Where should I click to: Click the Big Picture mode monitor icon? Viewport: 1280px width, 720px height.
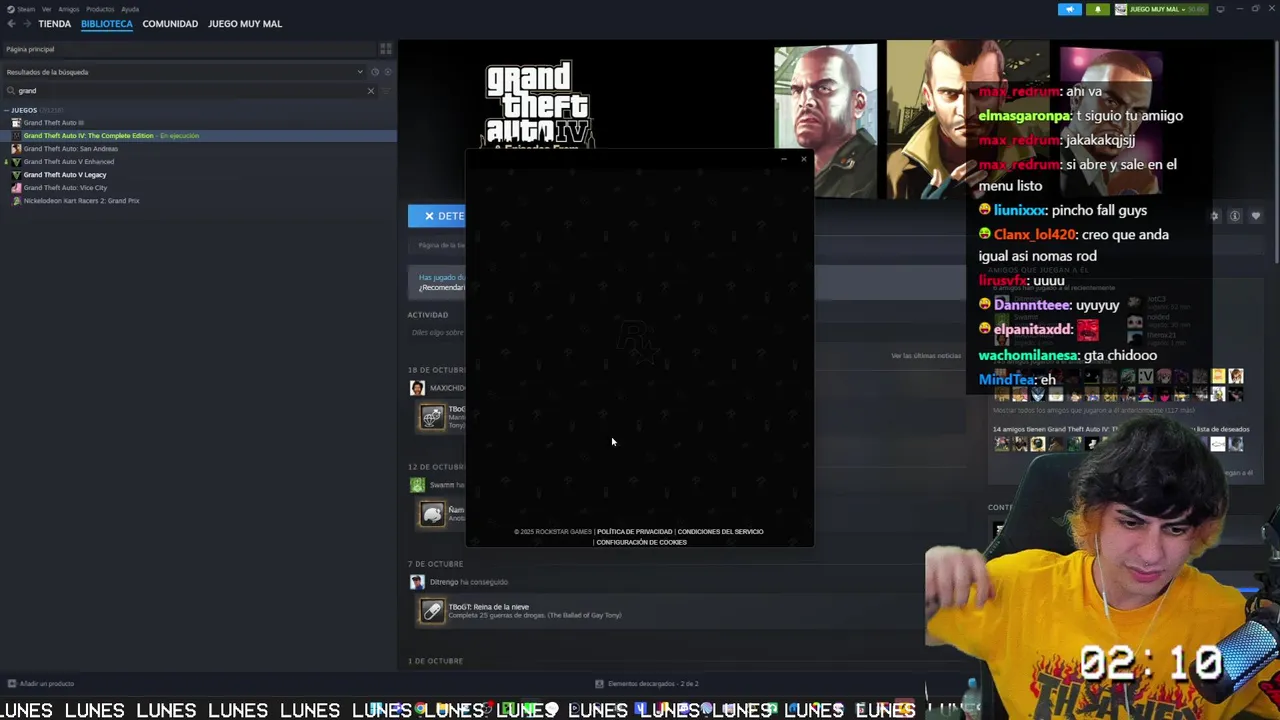[x=1220, y=9]
